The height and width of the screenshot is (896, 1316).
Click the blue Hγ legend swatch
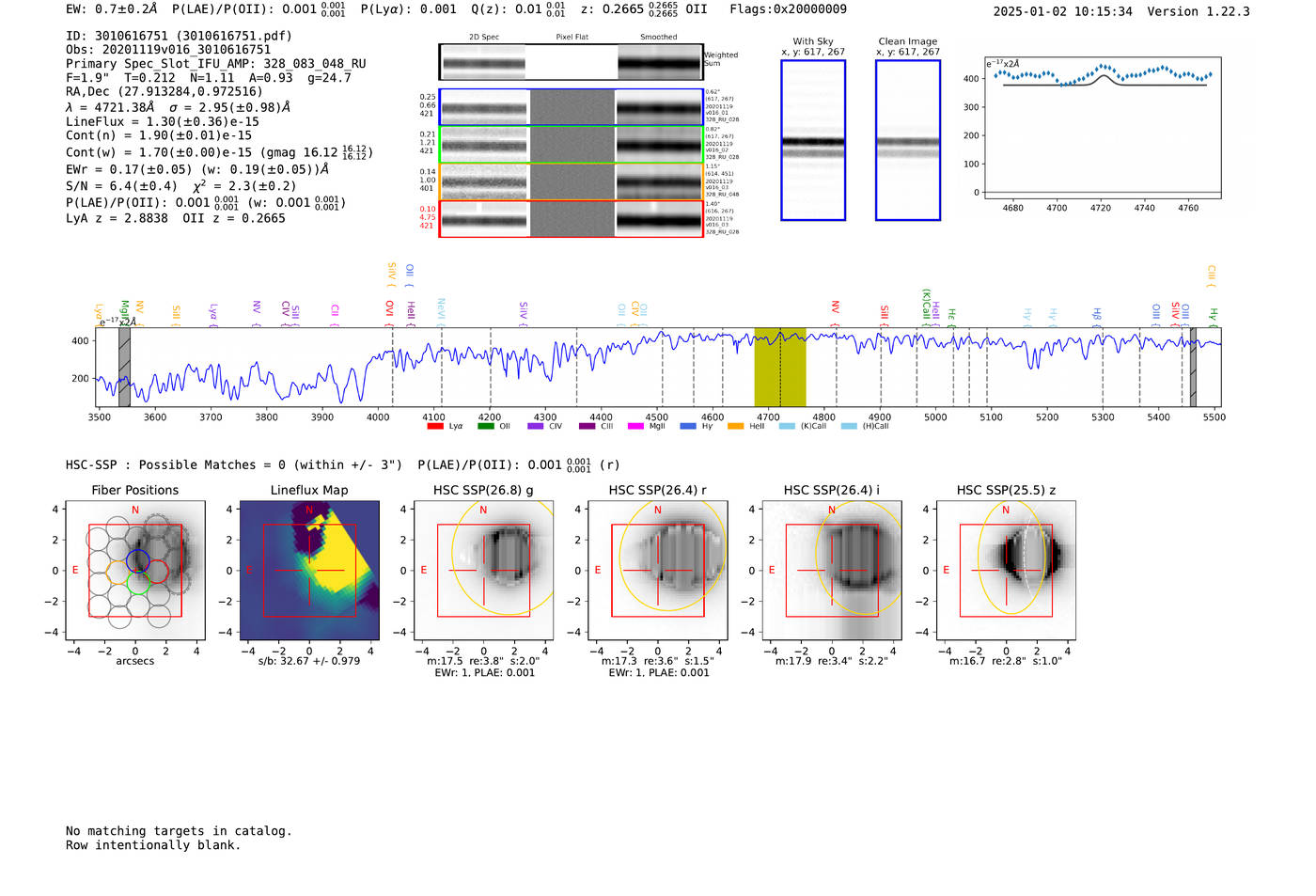688,426
